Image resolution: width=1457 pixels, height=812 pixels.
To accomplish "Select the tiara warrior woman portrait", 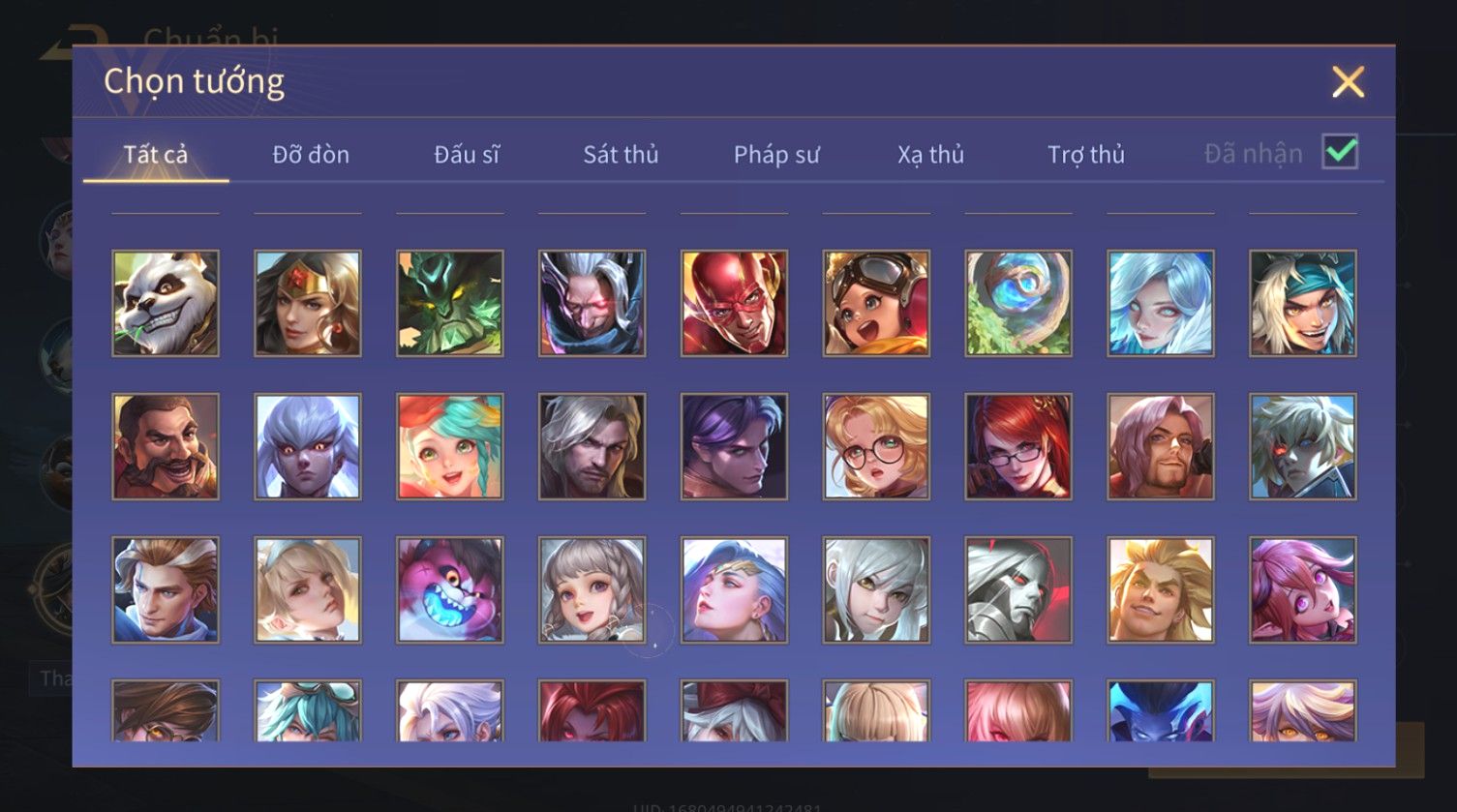I will (308, 303).
